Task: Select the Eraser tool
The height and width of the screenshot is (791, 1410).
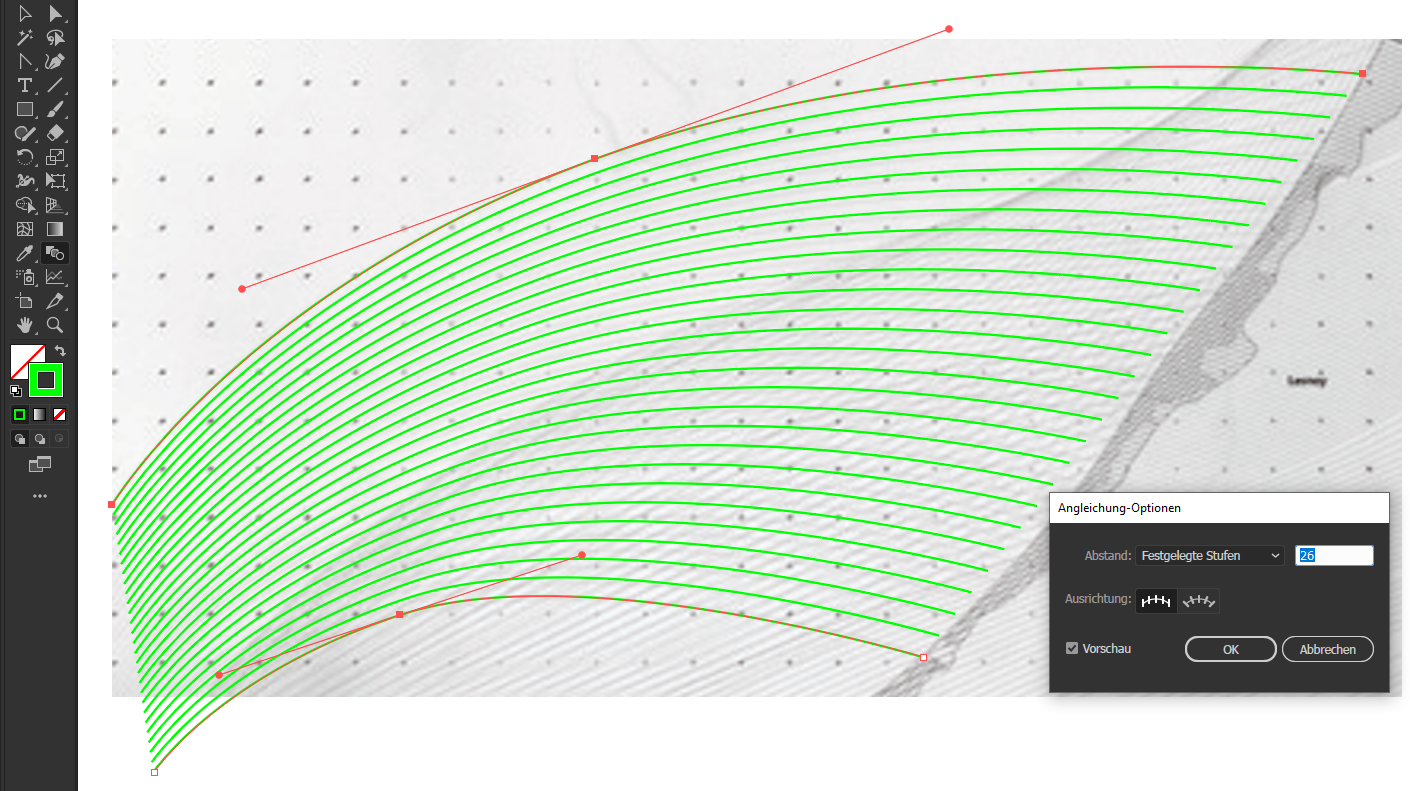Action: click(56, 134)
